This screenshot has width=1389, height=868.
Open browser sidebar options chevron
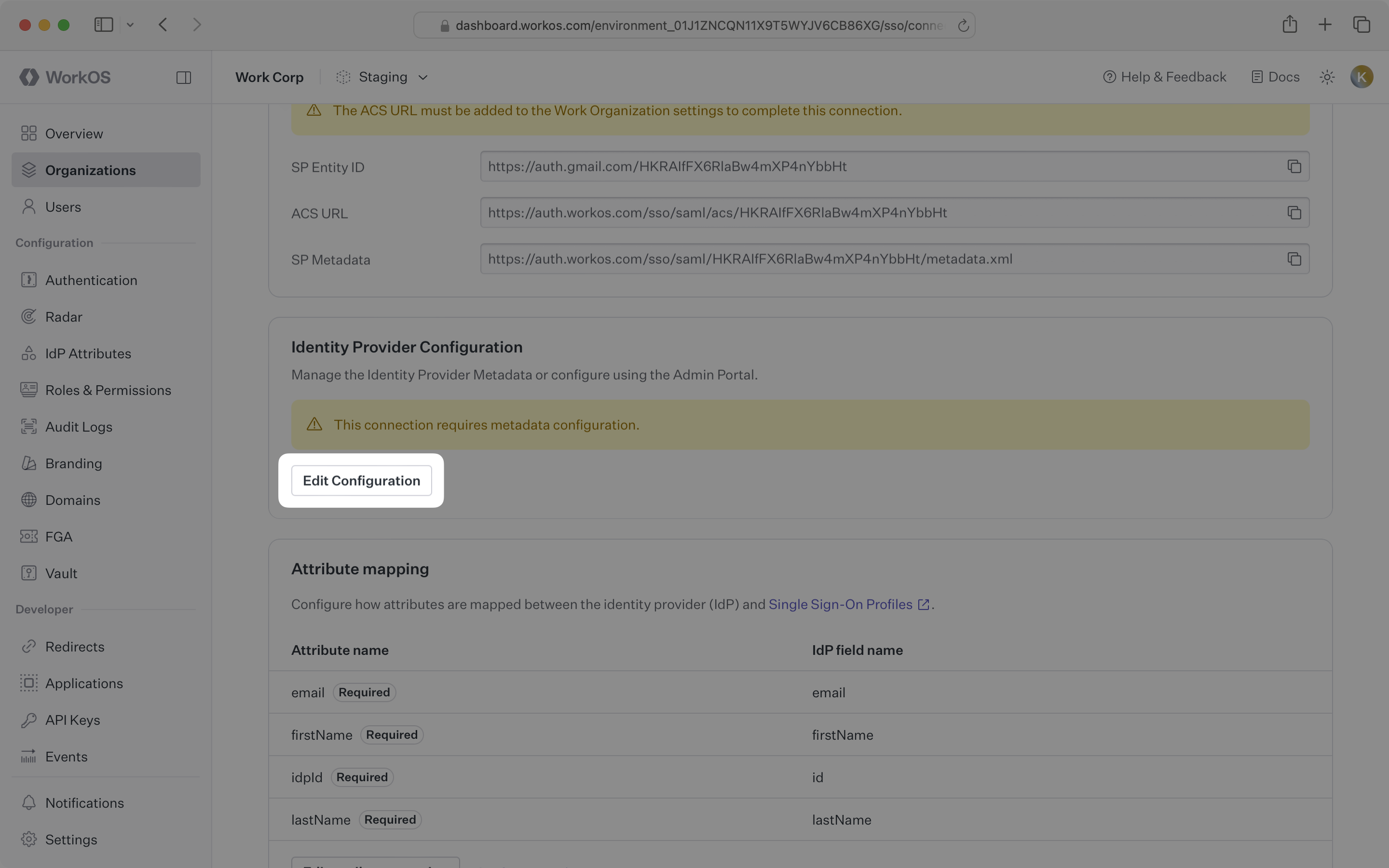click(130, 25)
